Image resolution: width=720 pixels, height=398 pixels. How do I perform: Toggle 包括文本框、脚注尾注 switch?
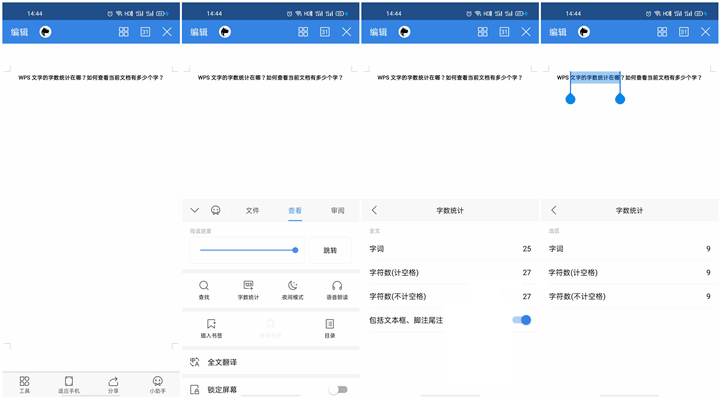pyautogui.click(x=522, y=320)
